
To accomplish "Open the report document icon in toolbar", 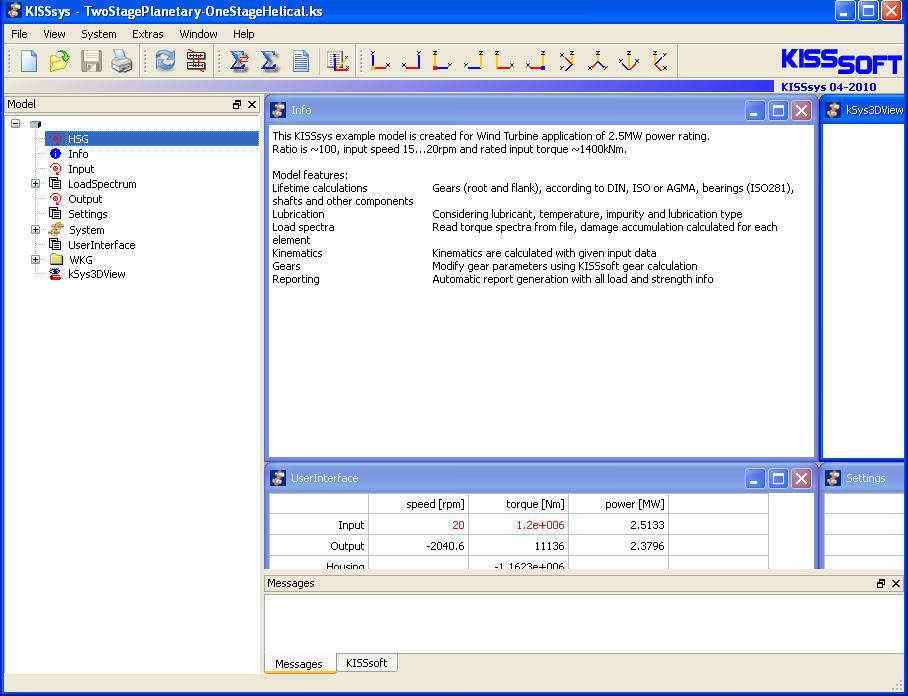I will pos(301,61).
